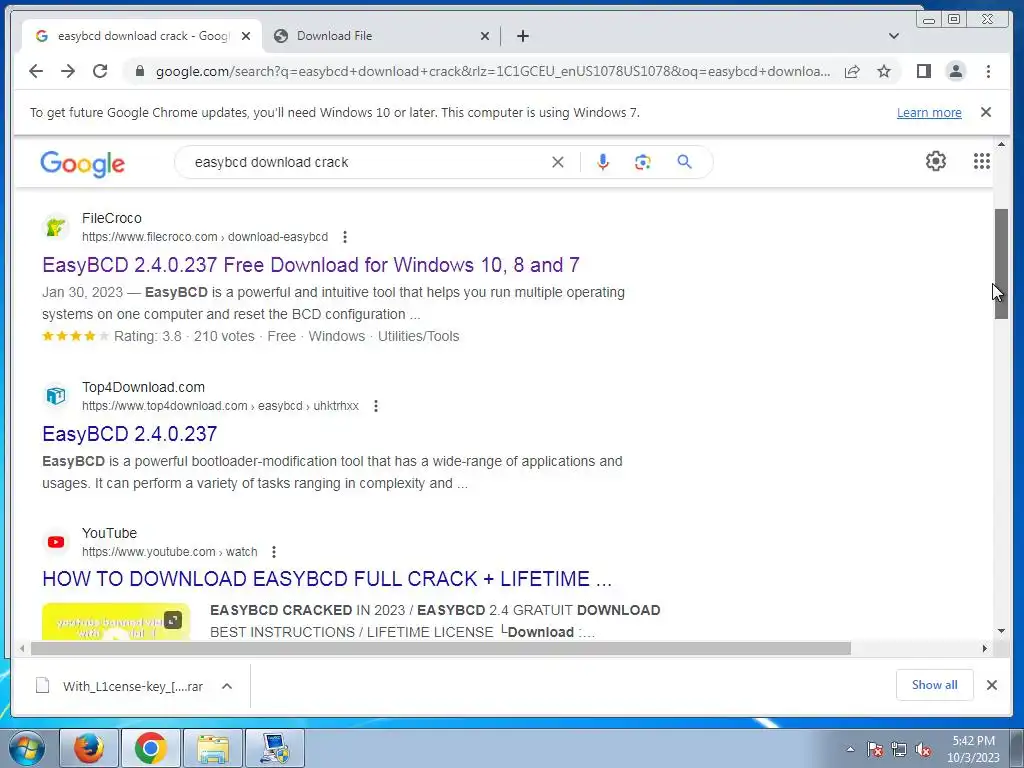1024x768 pixels.
Task: Open the taskbar clock showing 5:42 PM
Action: click(973, 749)
